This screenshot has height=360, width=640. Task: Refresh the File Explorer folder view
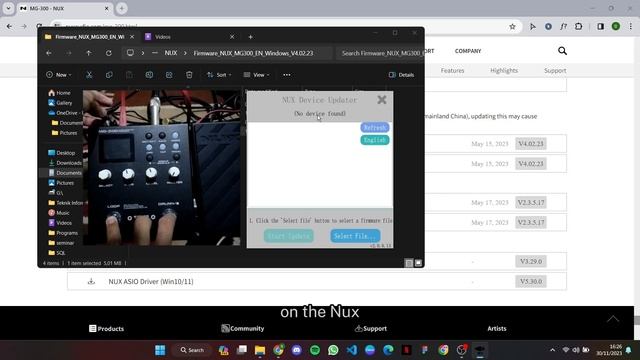pyautogui.click(x=109, y=53)
